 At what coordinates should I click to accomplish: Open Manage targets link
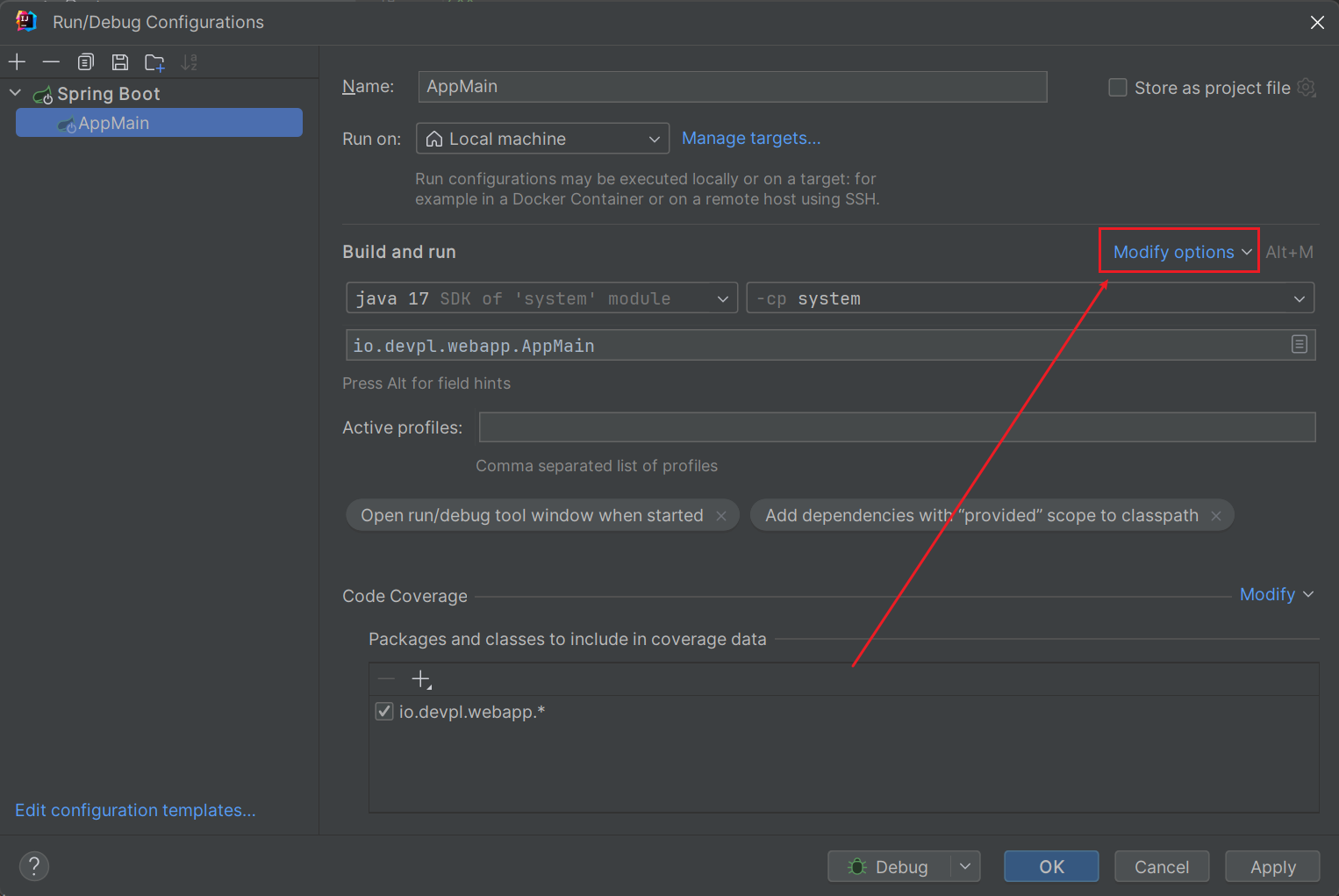(x=751, y=138)
